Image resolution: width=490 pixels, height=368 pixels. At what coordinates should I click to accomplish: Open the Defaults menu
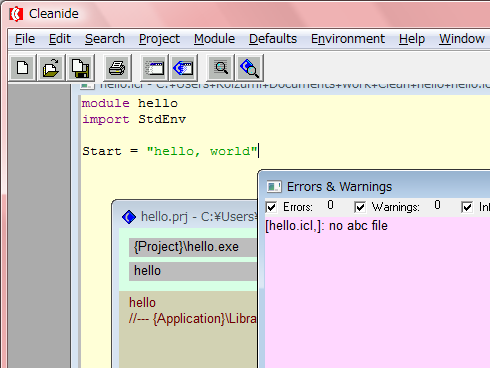point(273,39)
